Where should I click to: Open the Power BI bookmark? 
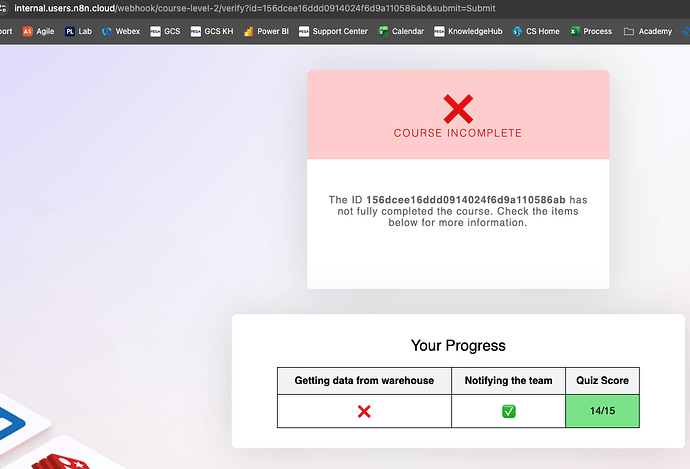coord(266,31)
